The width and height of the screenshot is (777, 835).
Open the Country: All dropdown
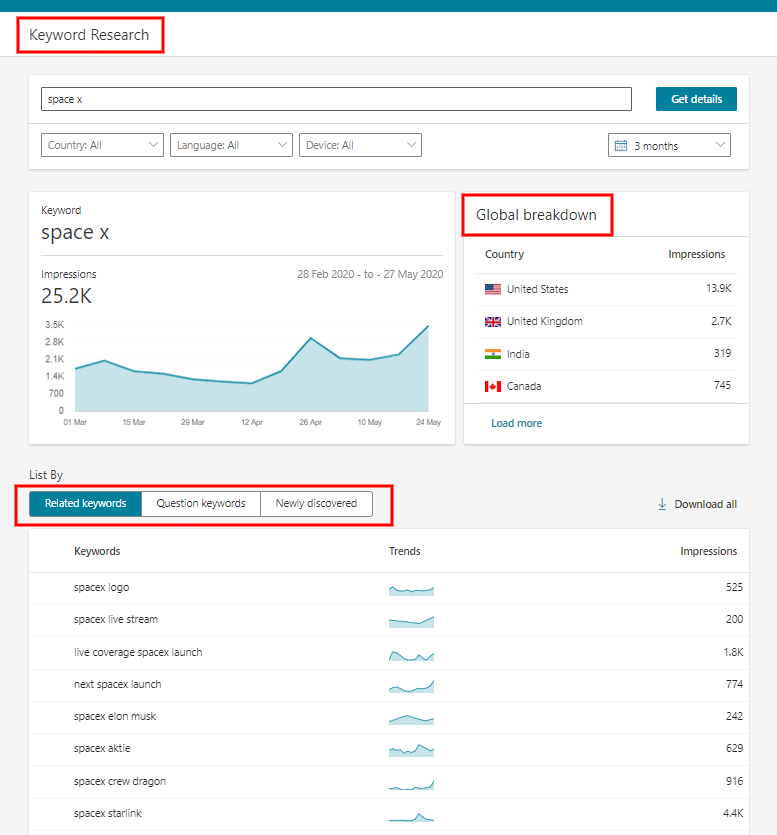pyautogui.click(x=102, y=145)
